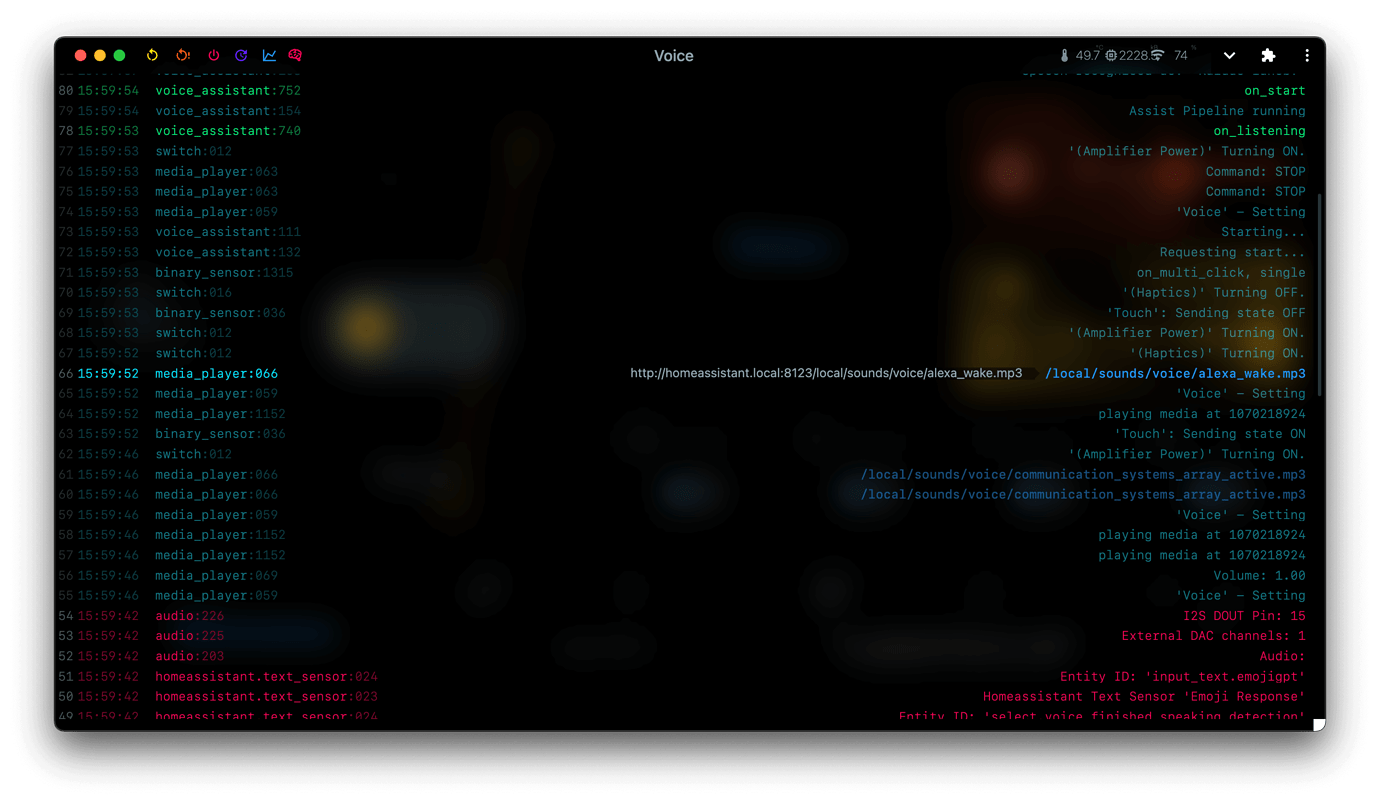Click the pink speech bubble icon
Image resolution: width=1380 pixels, height=802 pixels.
pos(295,56)
